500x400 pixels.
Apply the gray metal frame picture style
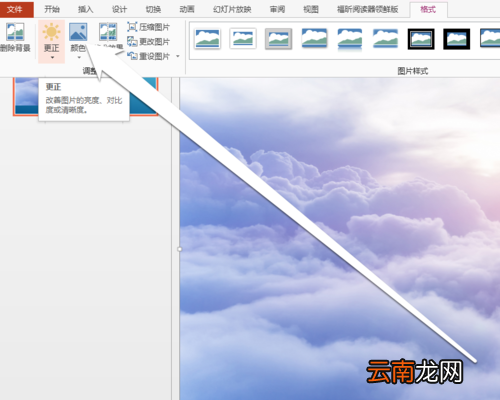pos(278,39)
